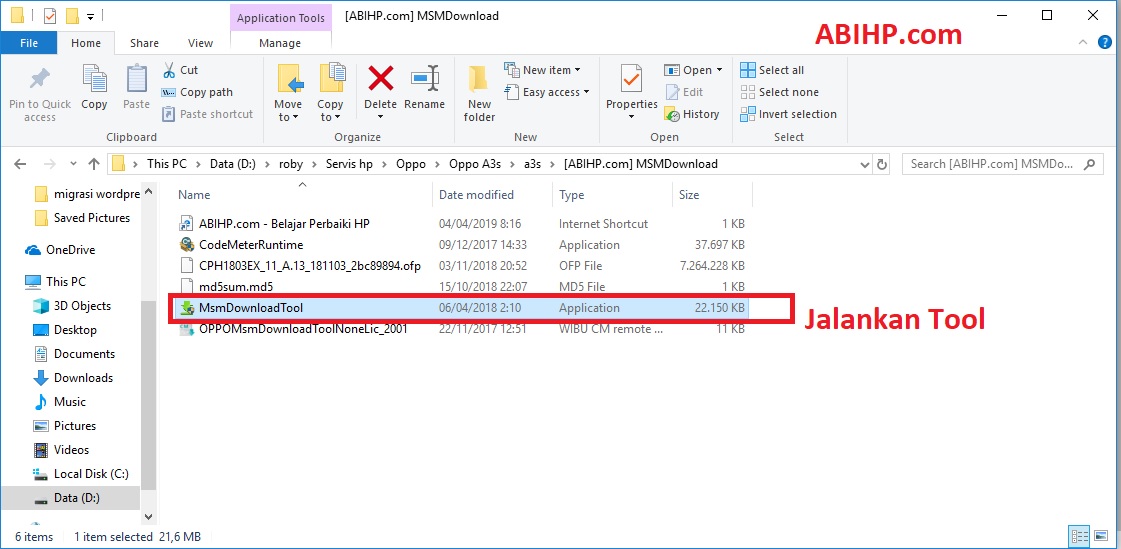Open Recent locations dropdown arrow
This screenshot has width=1121, height=549.
pos(72,164)
